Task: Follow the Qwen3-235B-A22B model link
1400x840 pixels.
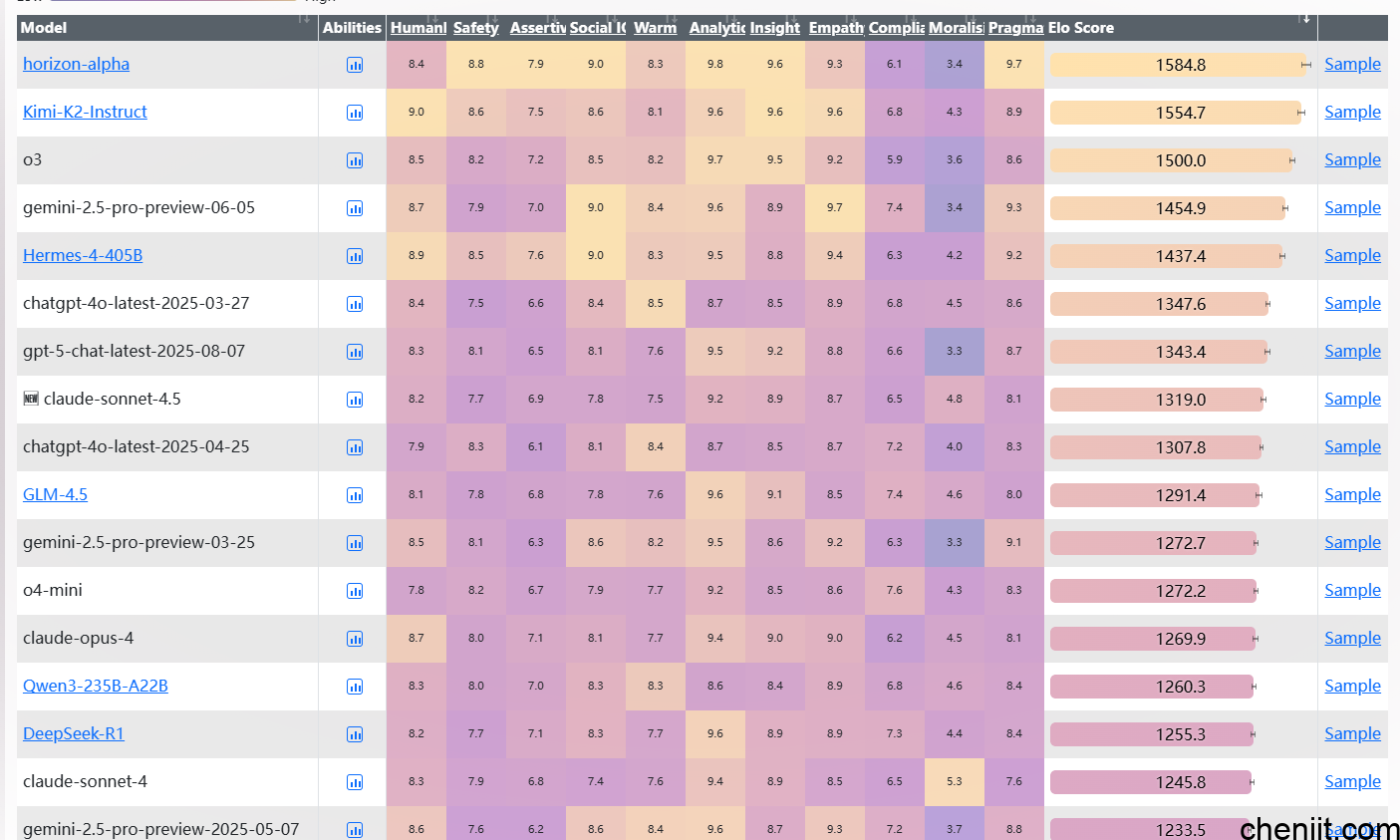Action: click(95, 686)
